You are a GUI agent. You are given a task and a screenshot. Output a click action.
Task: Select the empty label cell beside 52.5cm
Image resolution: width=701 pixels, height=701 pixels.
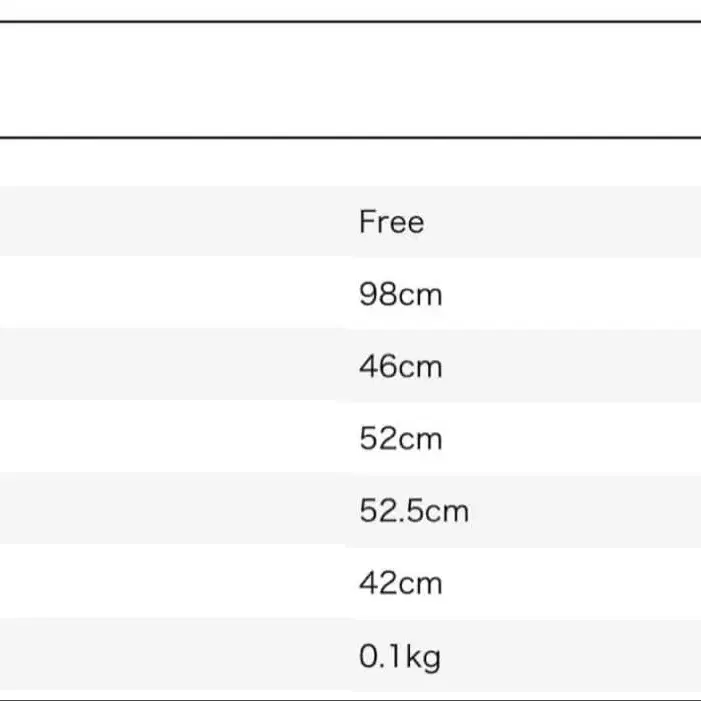pos(170,512)
